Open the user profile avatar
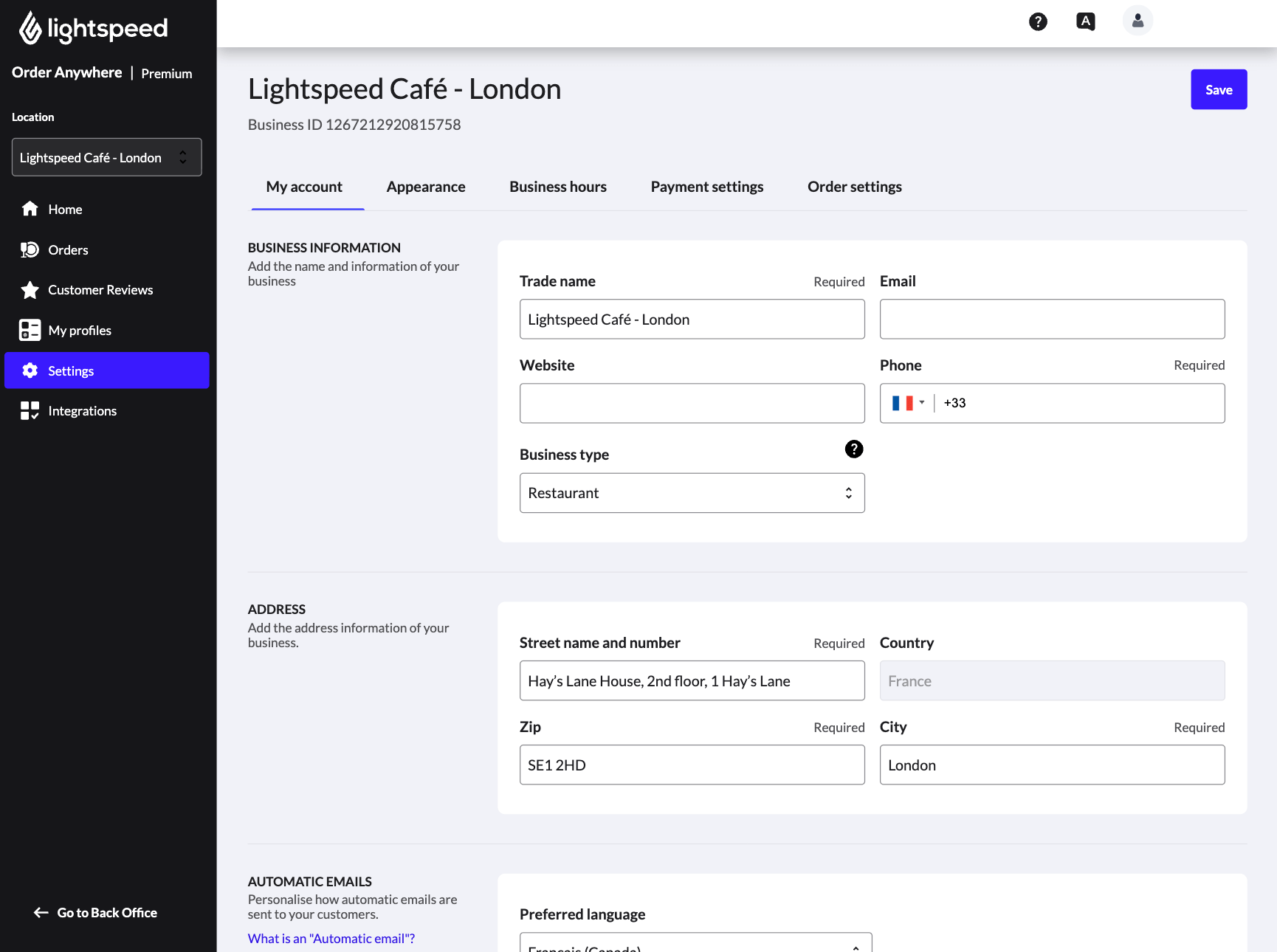This screenshot has height=952, width=1277. [x=1137, y=21]
